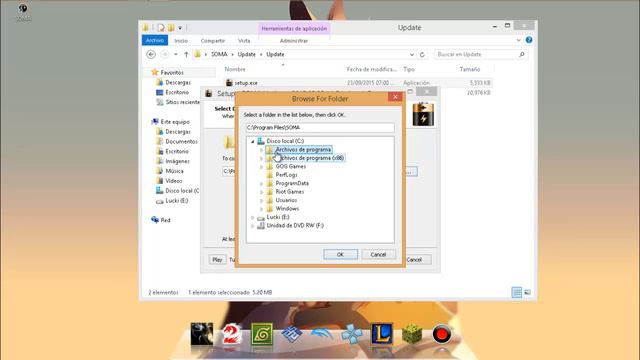Image resolution: width=640 pixels, height=360 pixels.
Task: Open the Vista ribbon tab
Action: point(244,41)
